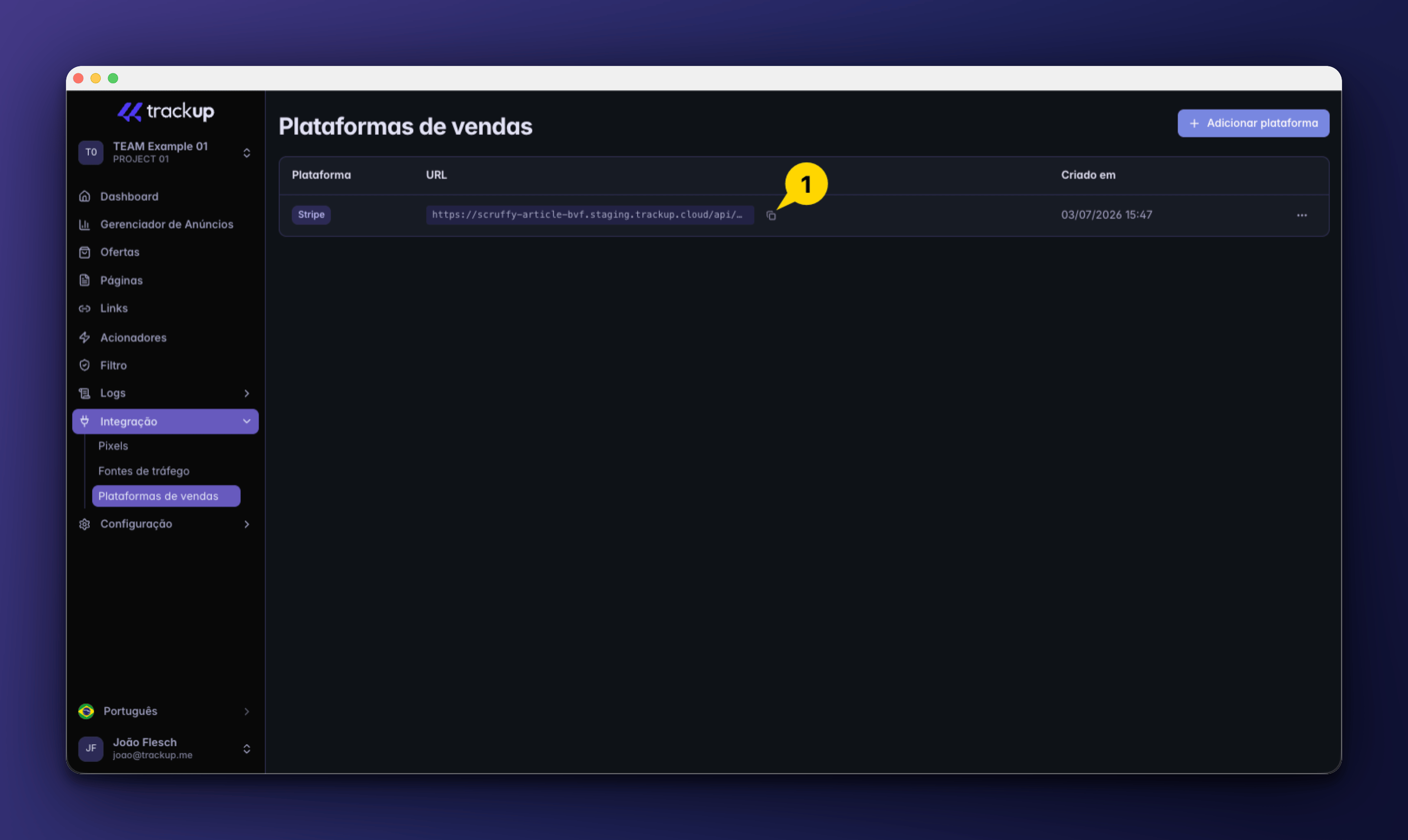Collapse the Integração section chevron
The height and width of the screenshot is (840, 1408).
[247, 421]
